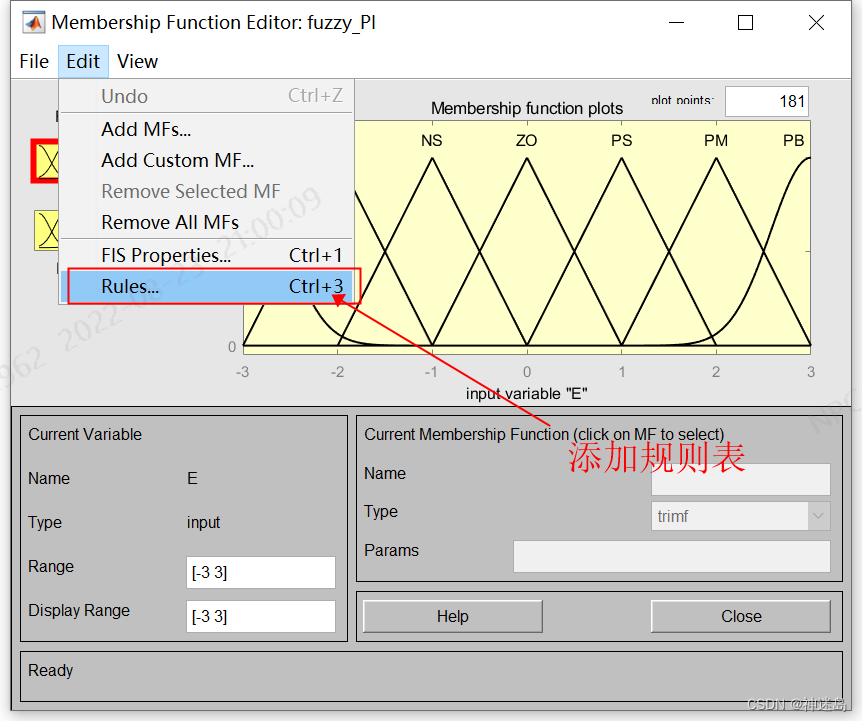Click the MATLAB logo icon in title bar

[34, 23]
